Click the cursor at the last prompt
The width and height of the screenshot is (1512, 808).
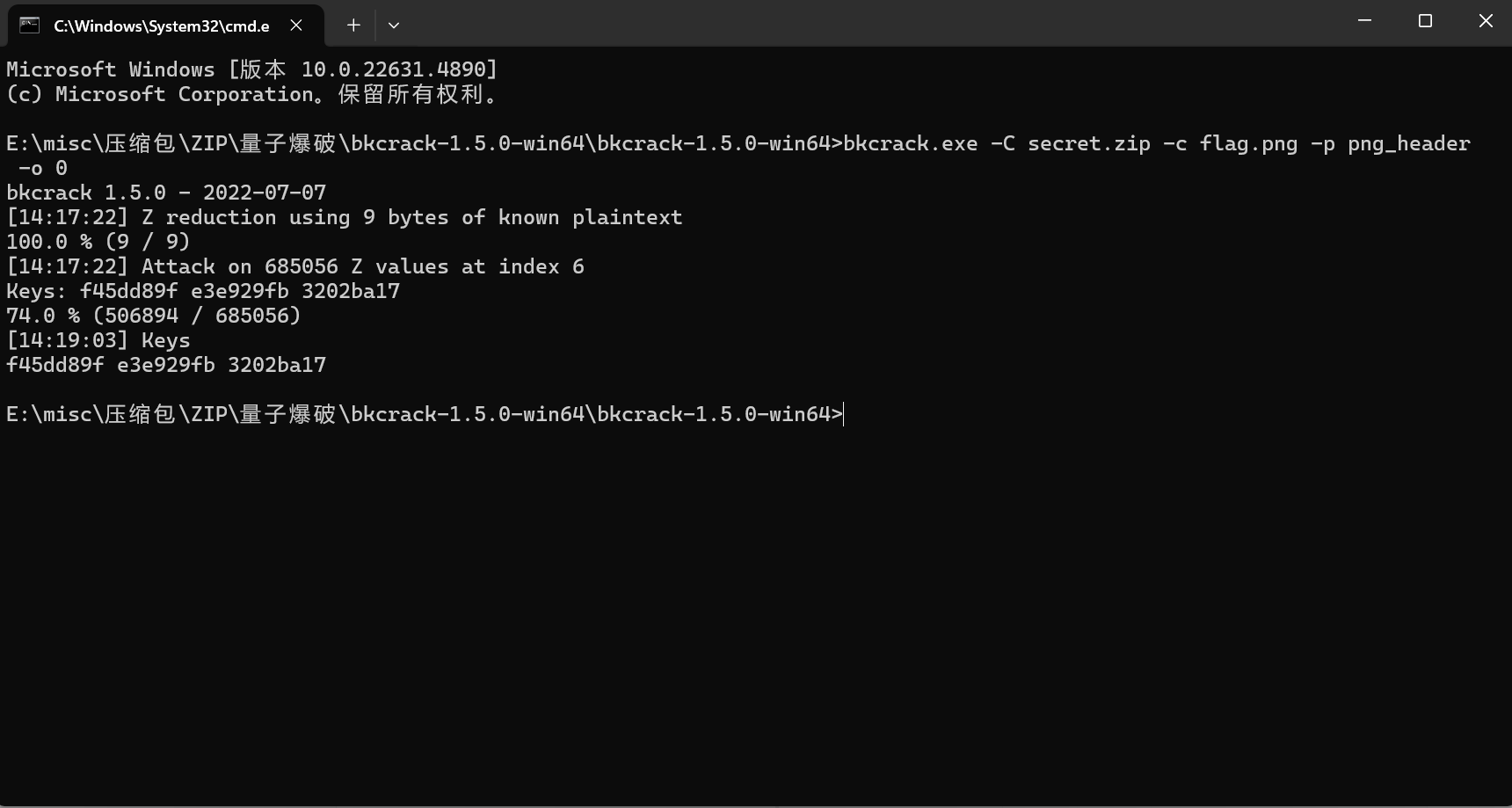click(x=843, y=414)
